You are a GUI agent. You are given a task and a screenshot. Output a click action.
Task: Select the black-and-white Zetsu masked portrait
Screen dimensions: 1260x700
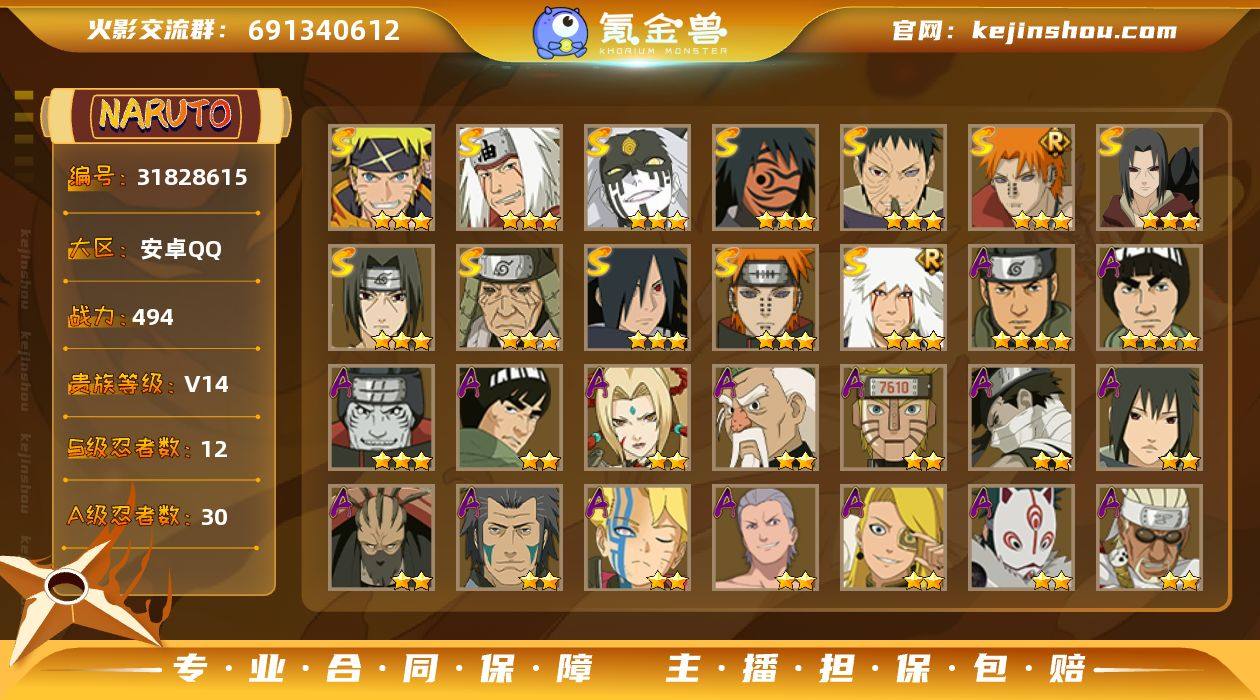click(x=638, y=178)
